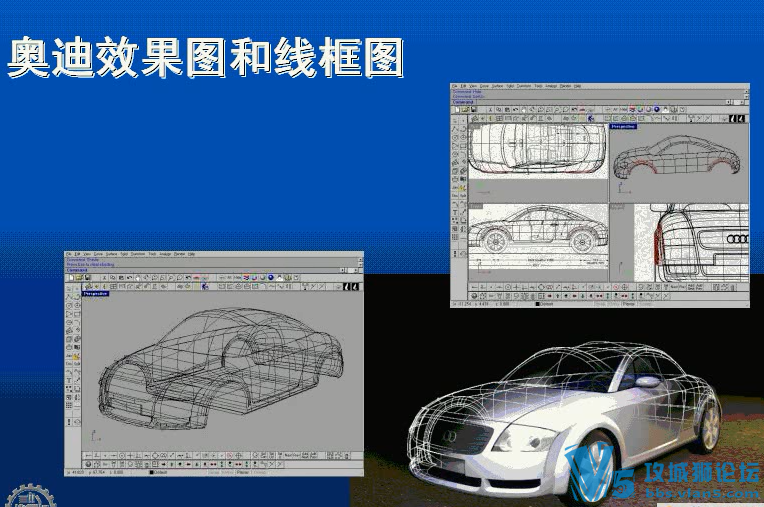Click Open folder icon in four-viewport Rhino window

coord(466,109)
